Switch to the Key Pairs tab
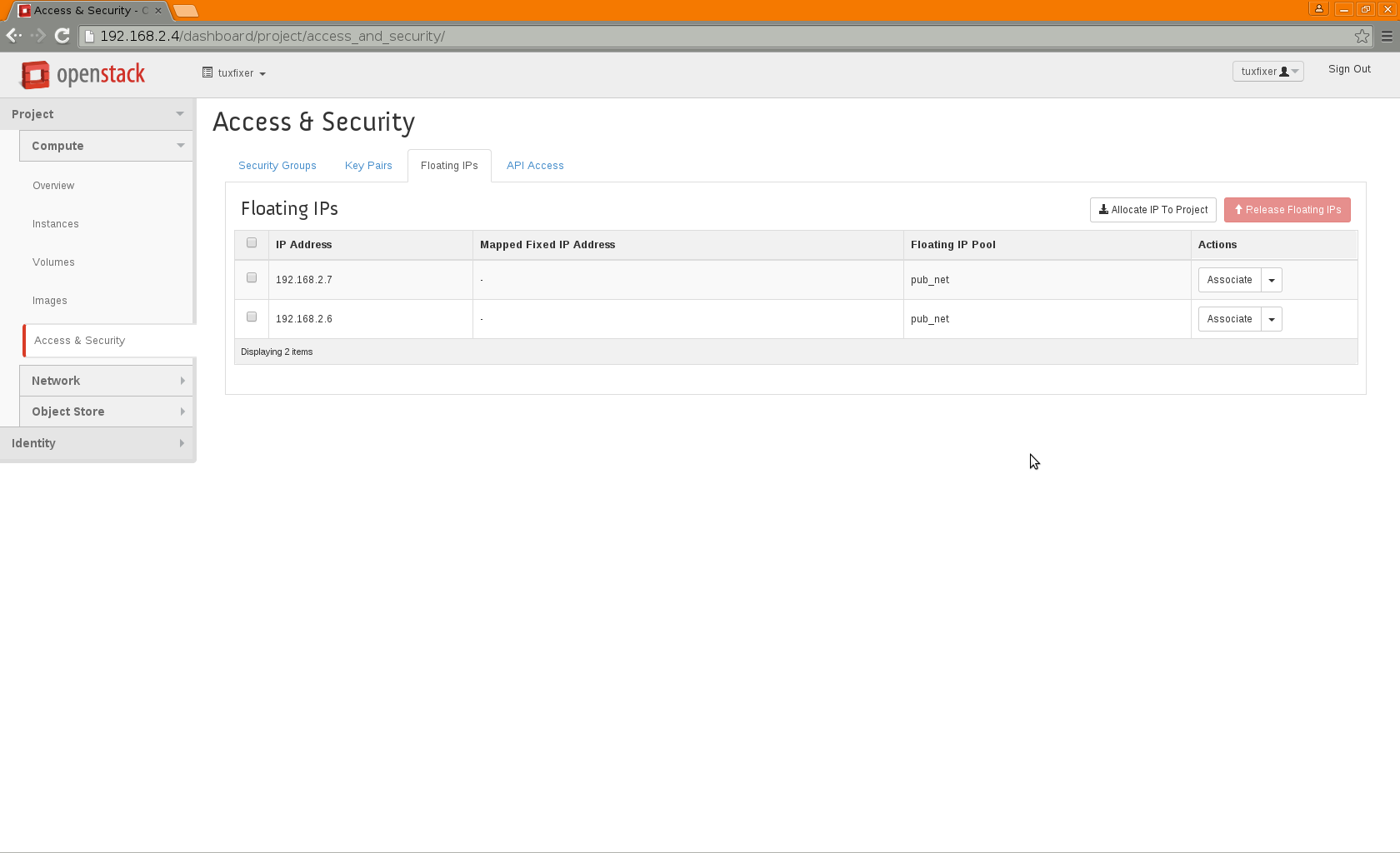The height and width of the screenshot is (853, 1400). (x=368, y=166)
